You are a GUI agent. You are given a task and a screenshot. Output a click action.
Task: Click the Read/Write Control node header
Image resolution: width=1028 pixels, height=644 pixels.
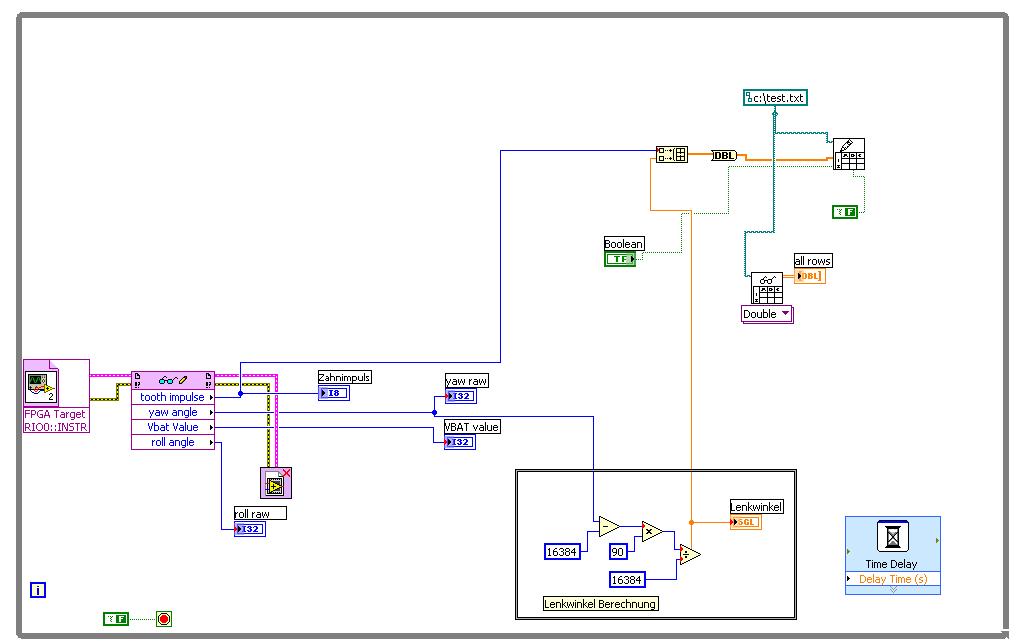pyautogui.click(x=173, y=380)
